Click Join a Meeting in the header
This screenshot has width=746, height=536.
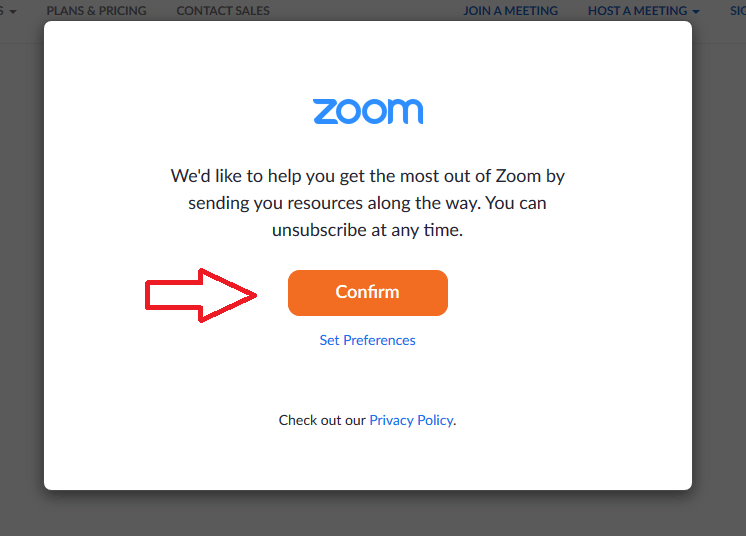(x=510, y=11)
